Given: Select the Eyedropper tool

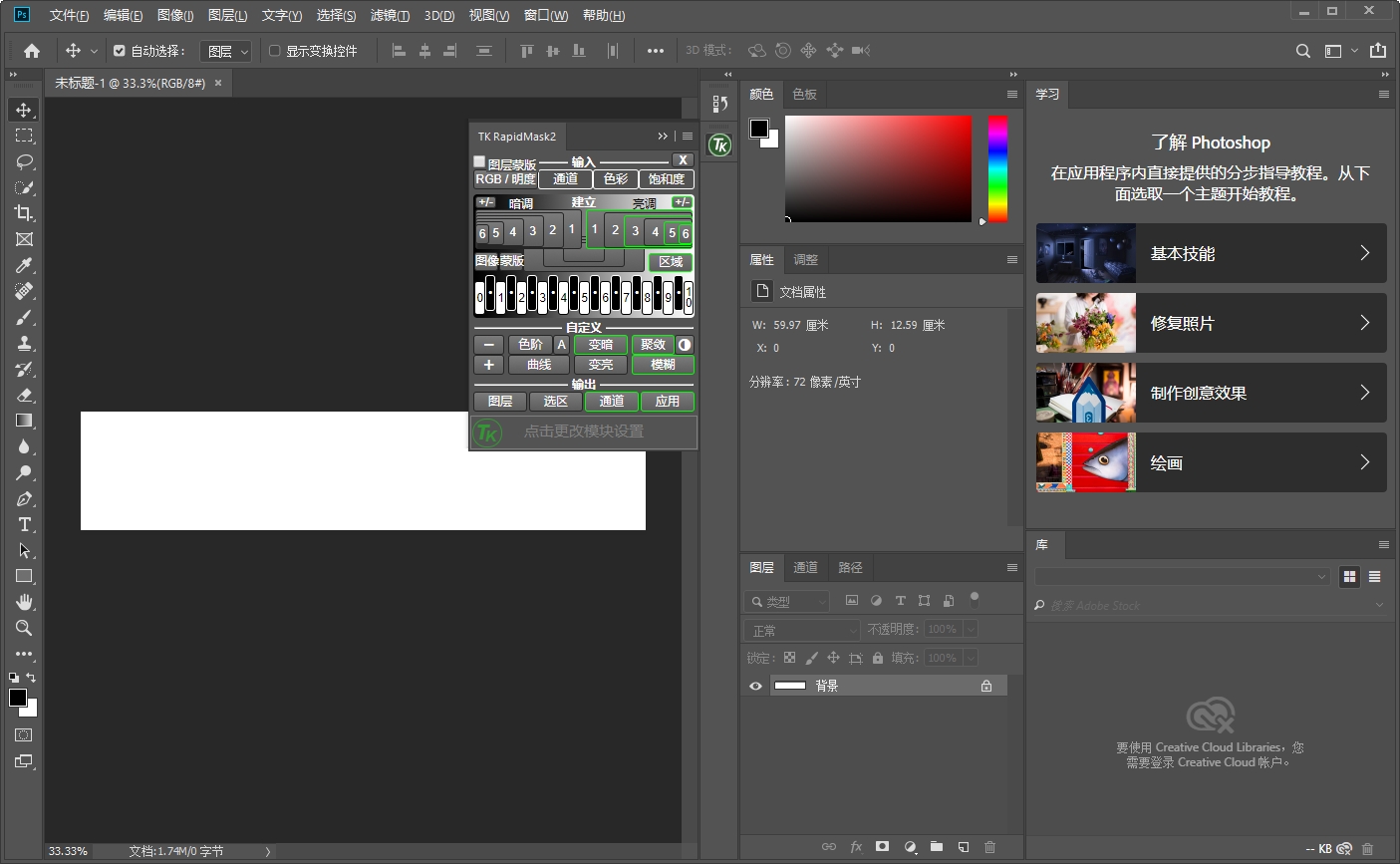Looking at the screenshot, I should pyautogui.click(x=24, y=265).
